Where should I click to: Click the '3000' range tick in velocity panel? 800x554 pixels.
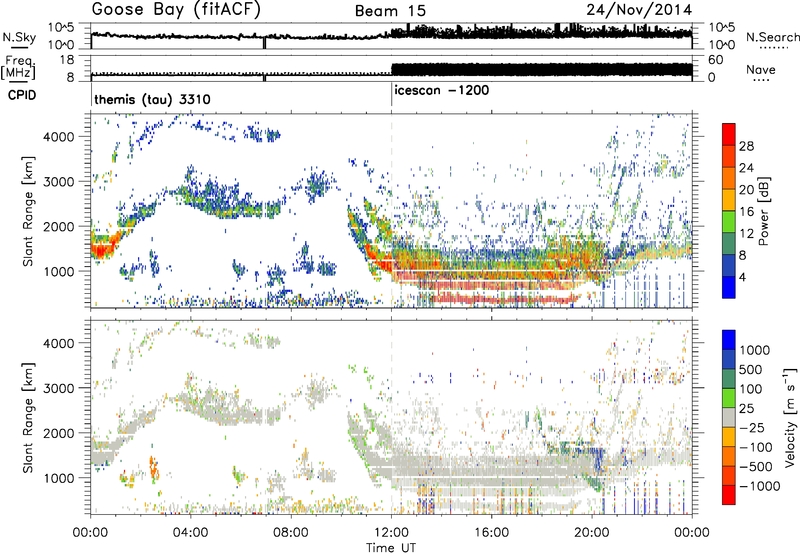click(x=58, y=388)
